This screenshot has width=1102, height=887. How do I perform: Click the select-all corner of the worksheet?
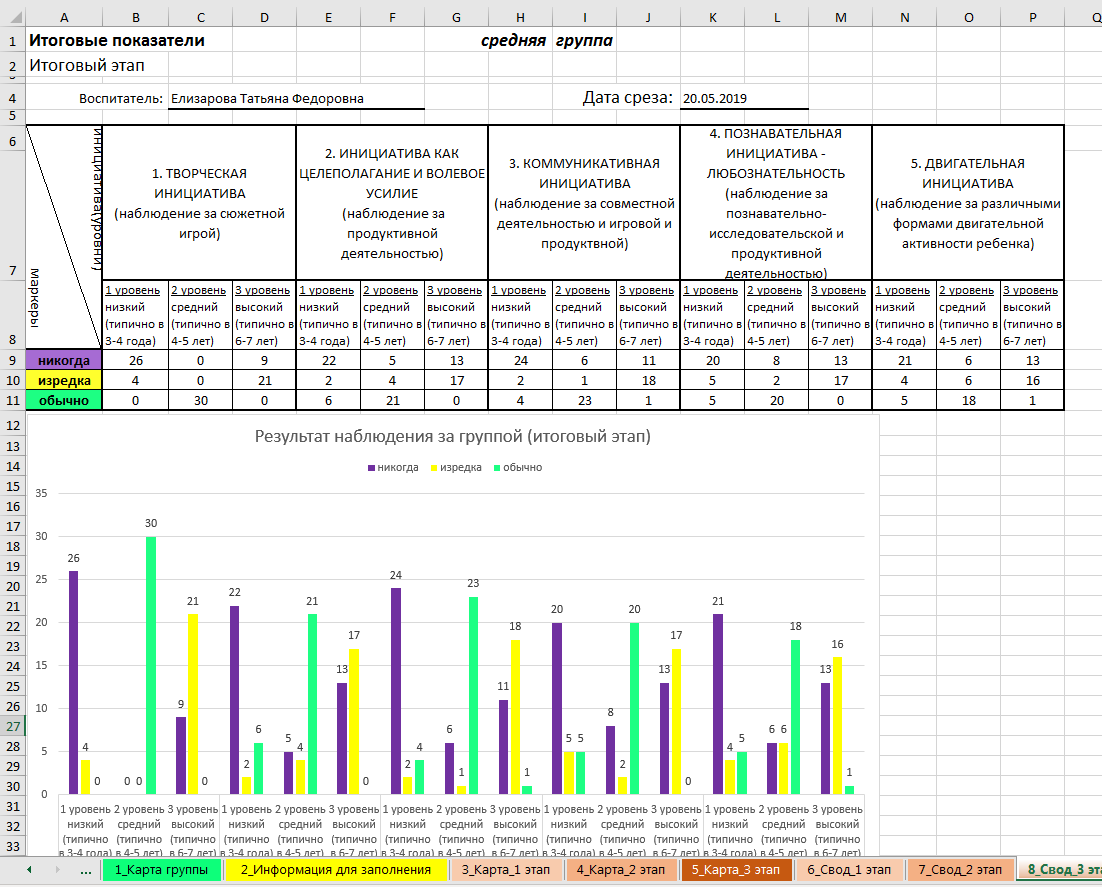[13, 17]
